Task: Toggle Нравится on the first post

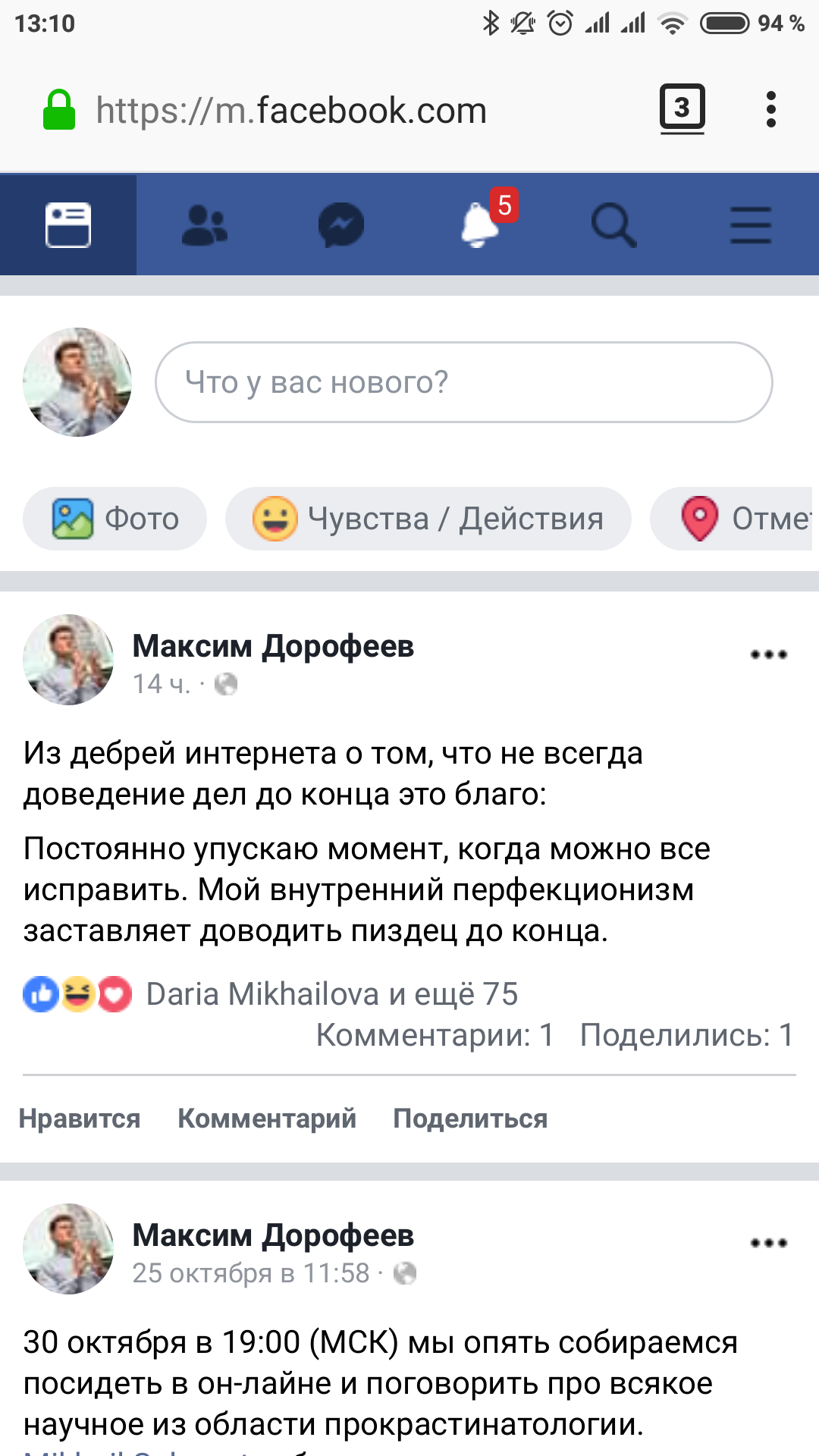Action: pos(80,1119)
